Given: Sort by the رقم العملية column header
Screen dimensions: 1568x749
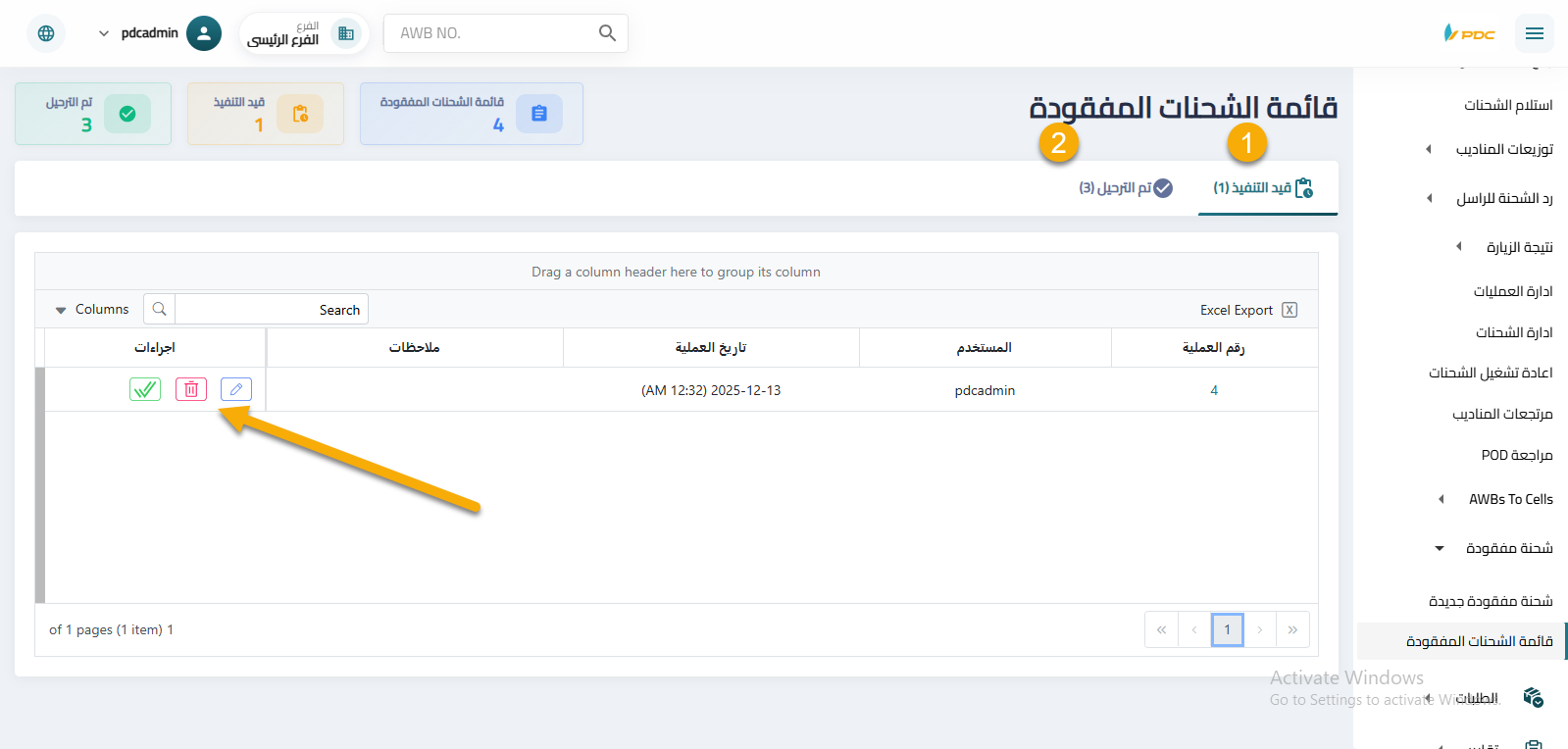Looking at the screenshot, I should pos(1214,348).
